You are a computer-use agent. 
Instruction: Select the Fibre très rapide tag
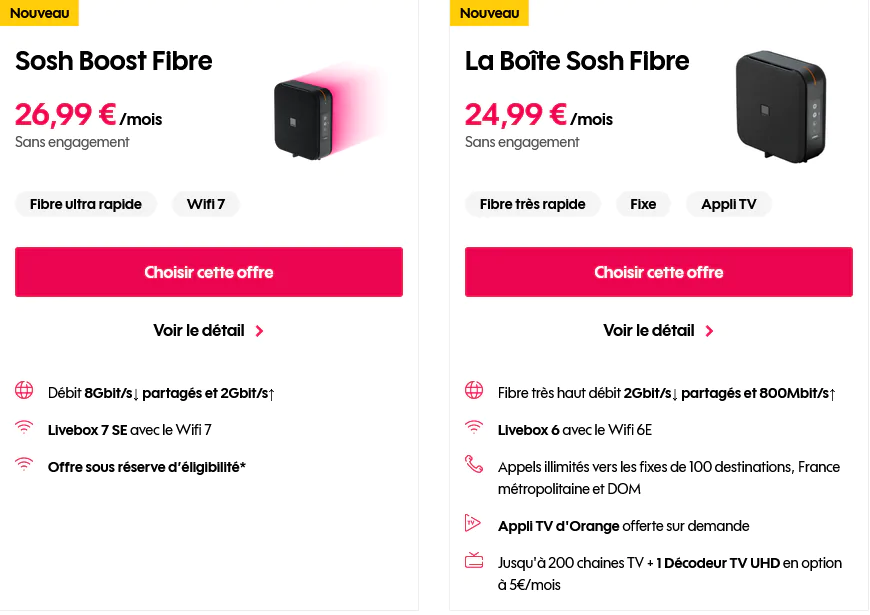click(532, 204)
